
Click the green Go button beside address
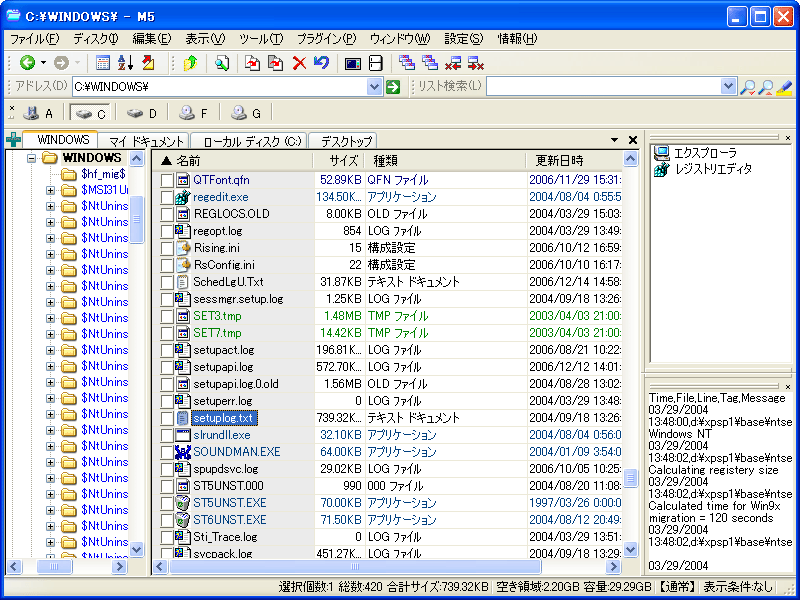coord(393,87)
